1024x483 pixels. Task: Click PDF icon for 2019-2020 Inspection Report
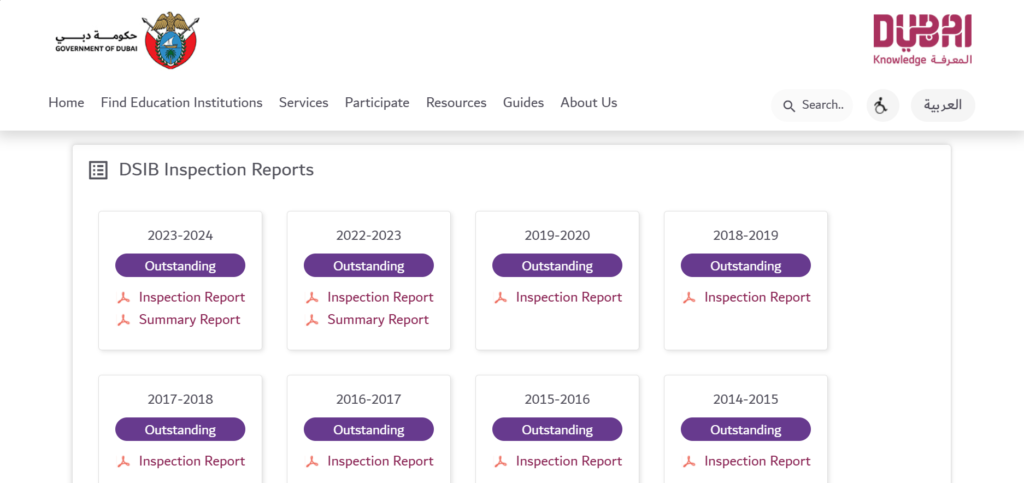click(x=501, y=298)
